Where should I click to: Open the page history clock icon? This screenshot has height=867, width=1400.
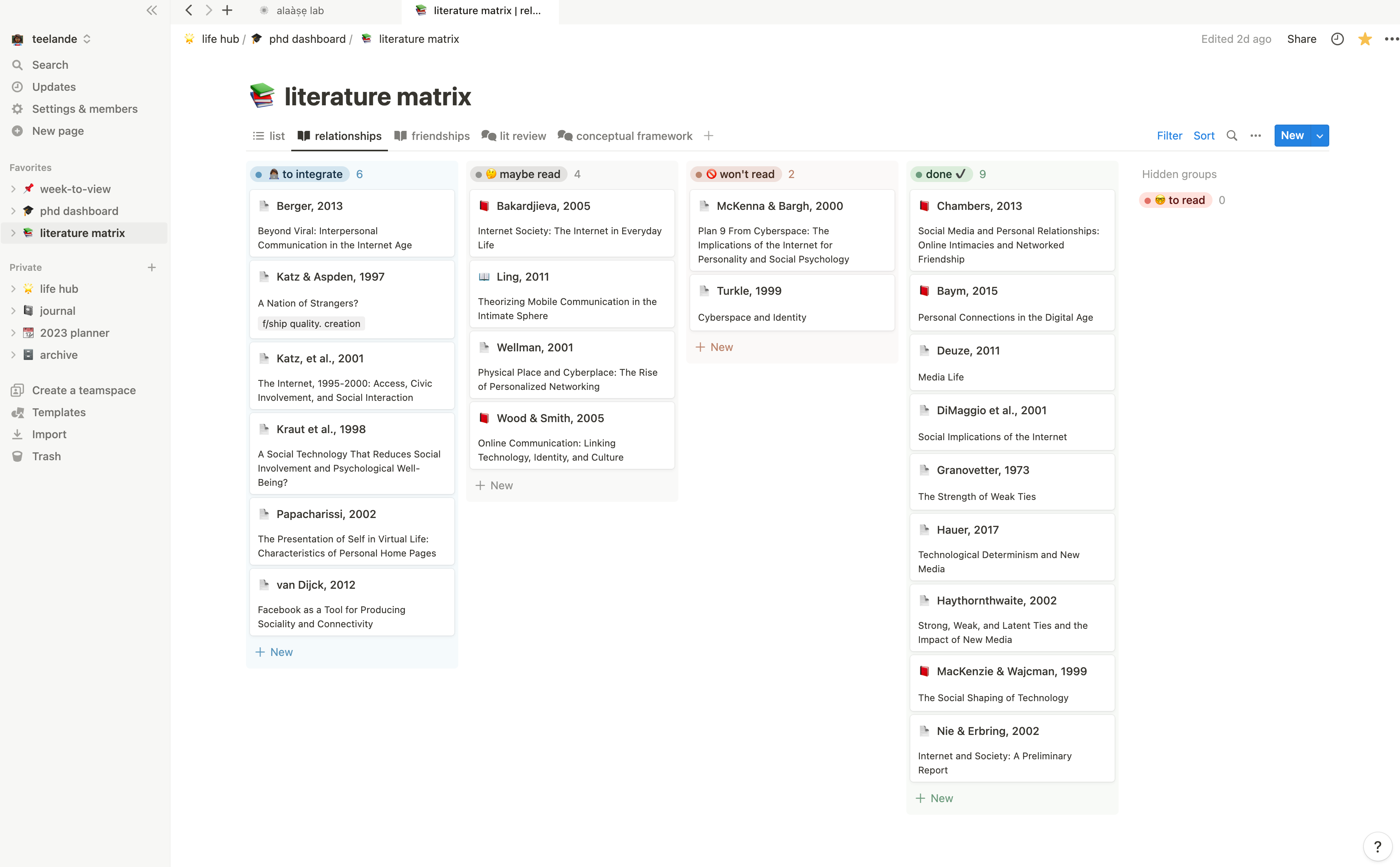1337,39
